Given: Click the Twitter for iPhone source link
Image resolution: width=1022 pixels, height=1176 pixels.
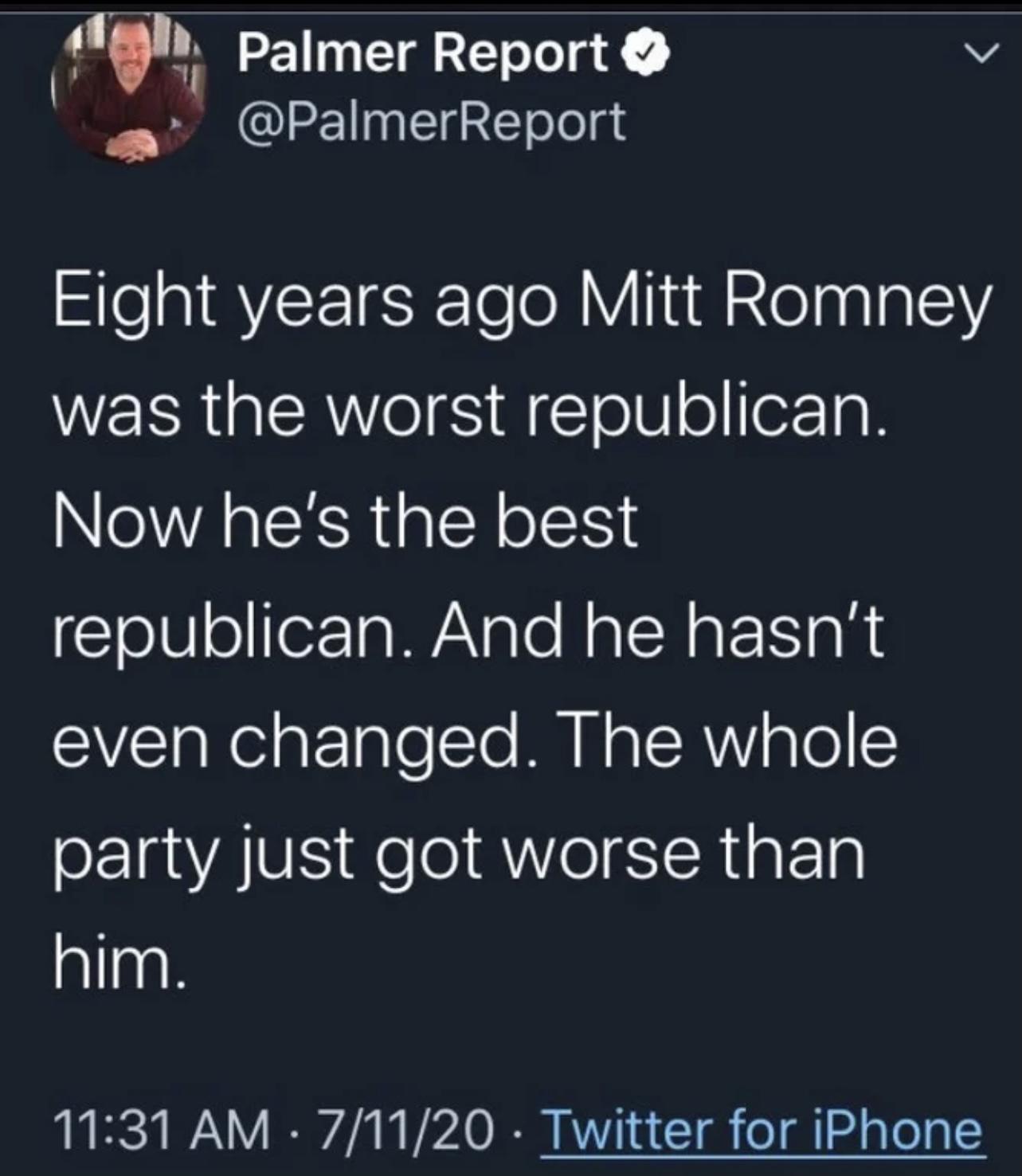Looking at the screenshot, I should (762, 1130).
